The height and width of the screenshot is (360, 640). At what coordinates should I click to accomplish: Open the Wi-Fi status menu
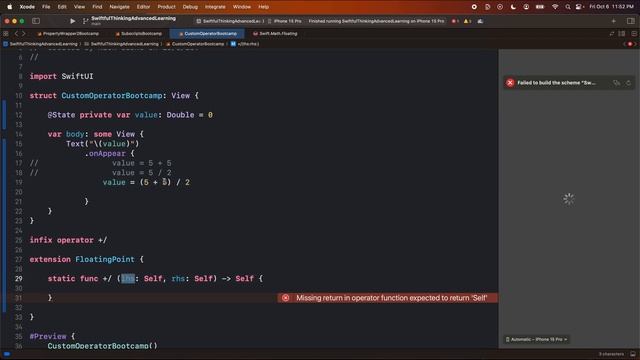tap(555, 7)
